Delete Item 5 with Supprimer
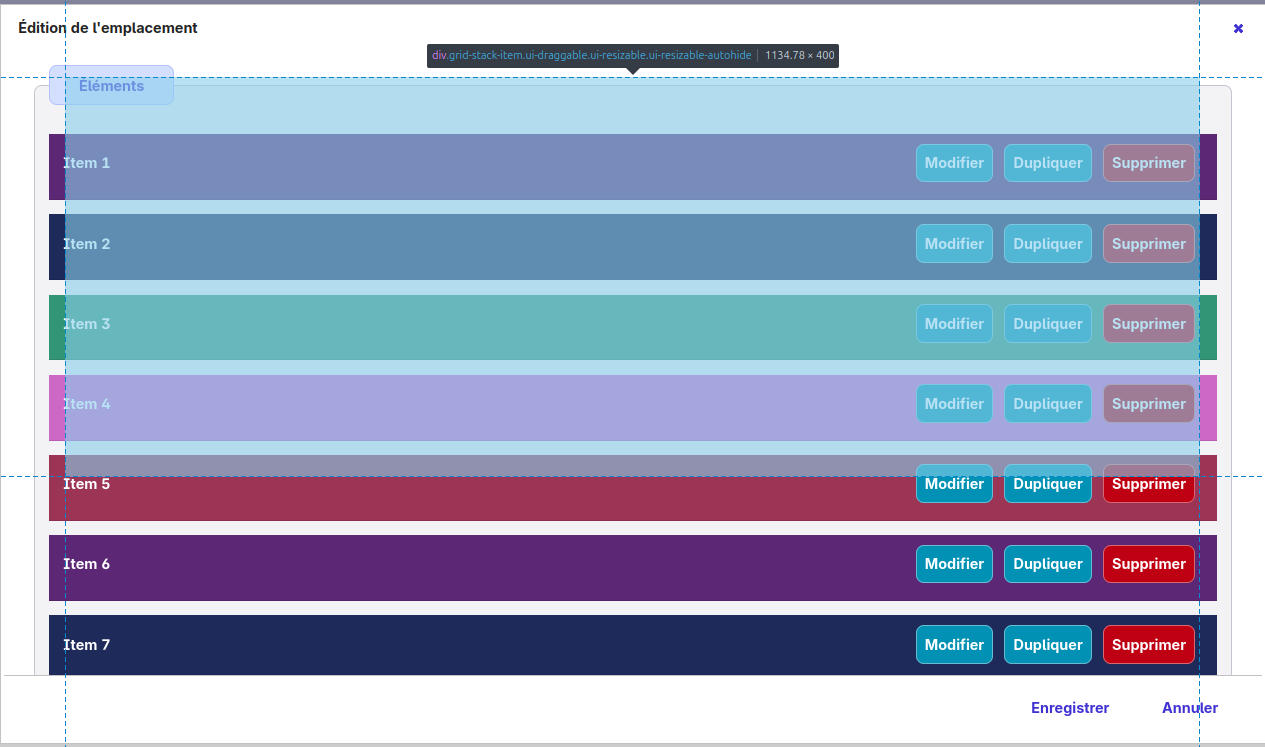 pyautogui.click(x=1149, y=484)
